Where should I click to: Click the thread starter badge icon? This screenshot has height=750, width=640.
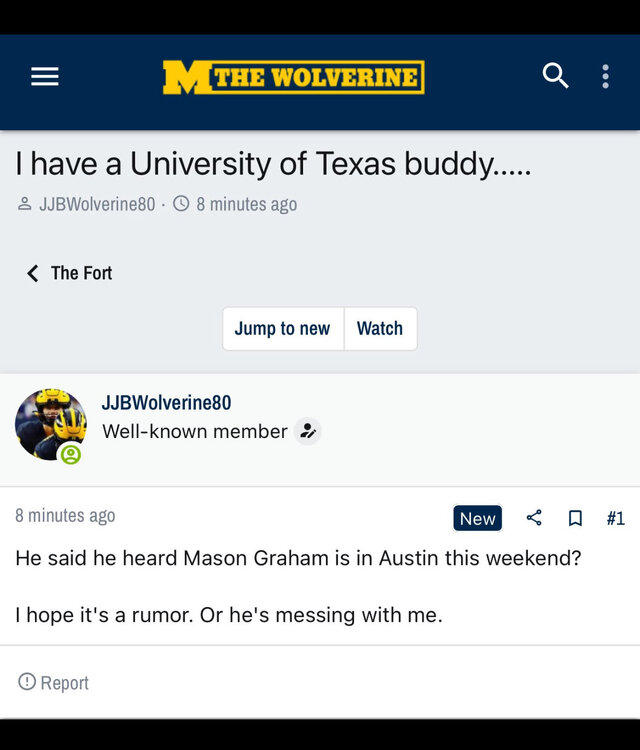308,432
